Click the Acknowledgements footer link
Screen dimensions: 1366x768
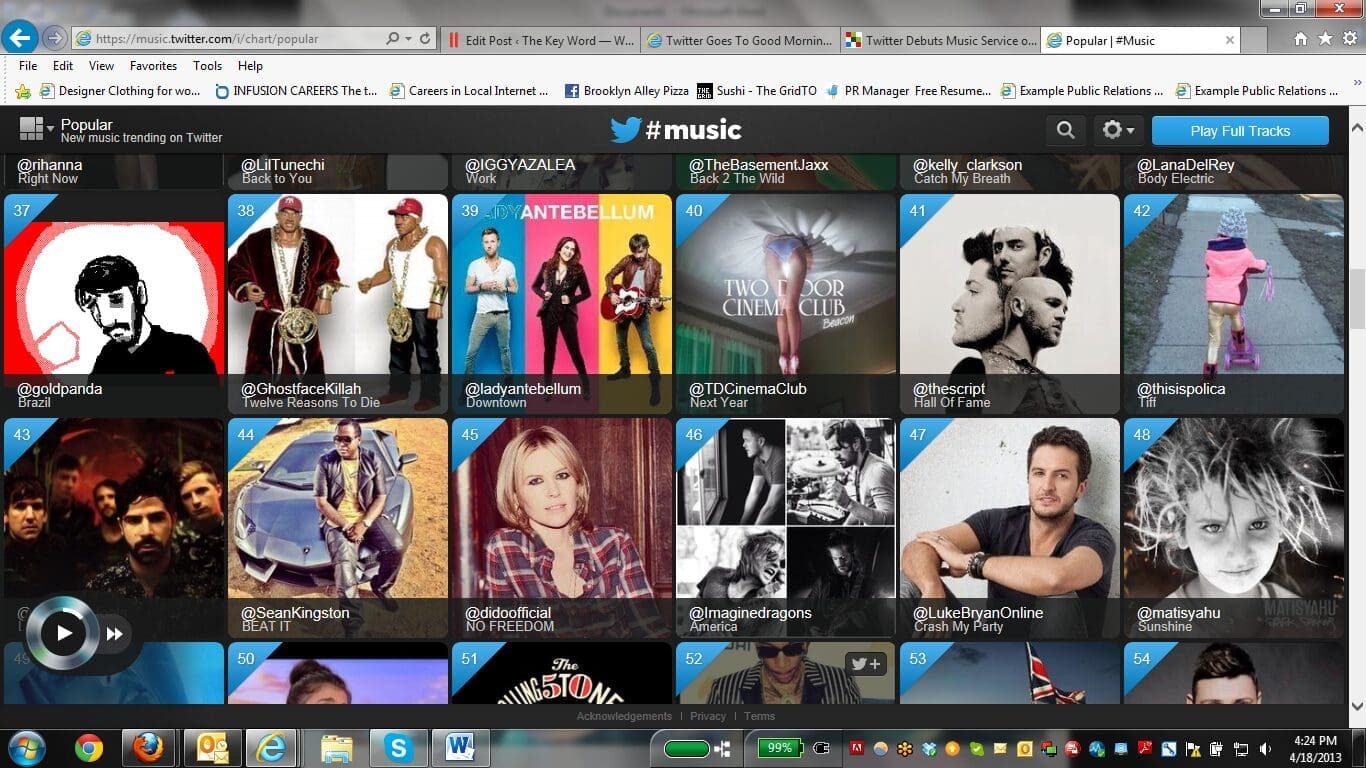[x=624, y=716]
